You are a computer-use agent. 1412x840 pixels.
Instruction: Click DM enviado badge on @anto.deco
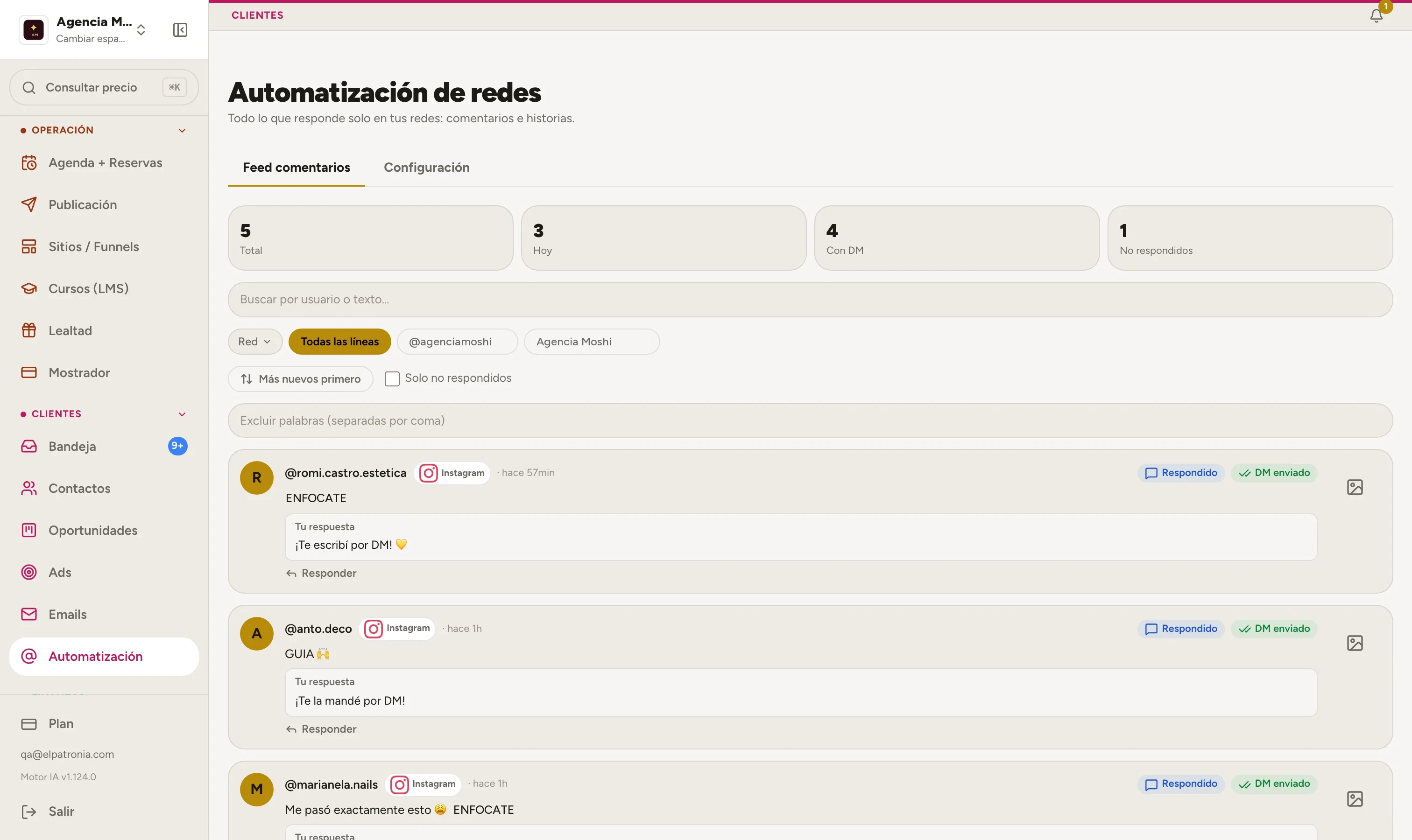[x=1274, y=629]
